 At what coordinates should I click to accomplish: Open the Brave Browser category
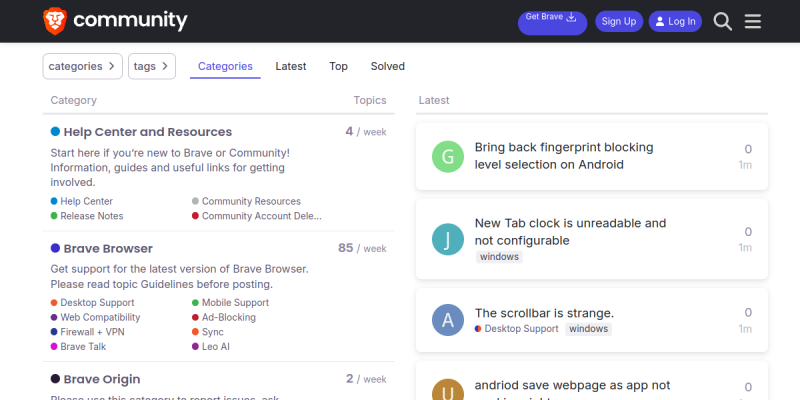click(x=108, y=249)
